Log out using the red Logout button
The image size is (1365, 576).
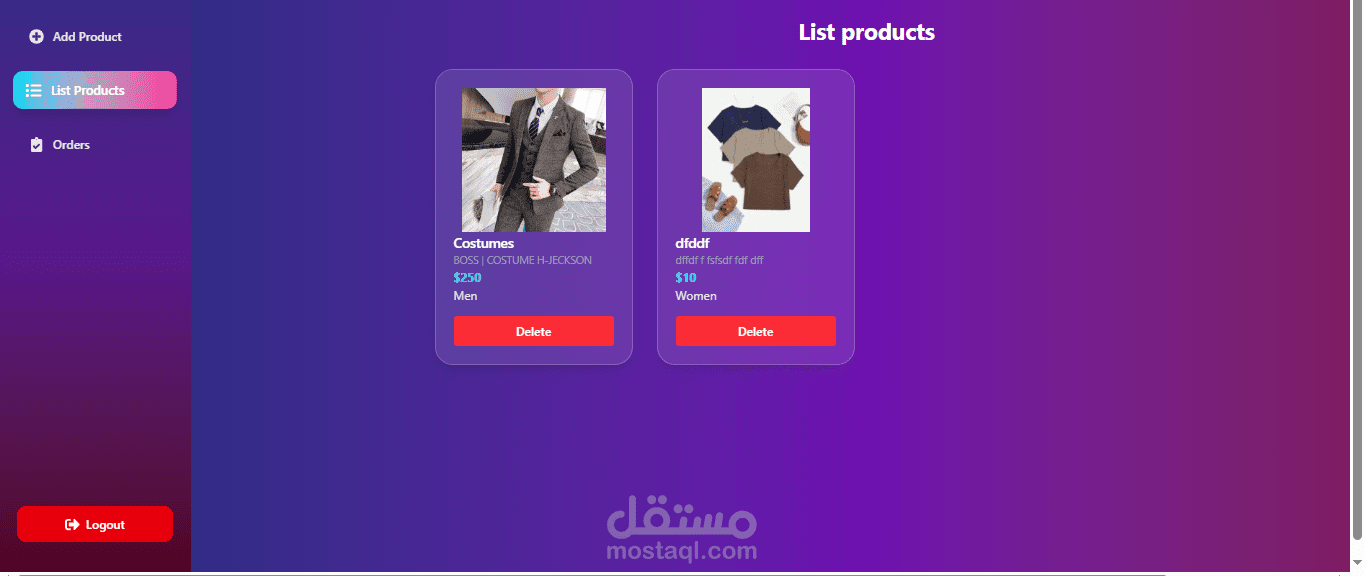(x=95, y=524)
